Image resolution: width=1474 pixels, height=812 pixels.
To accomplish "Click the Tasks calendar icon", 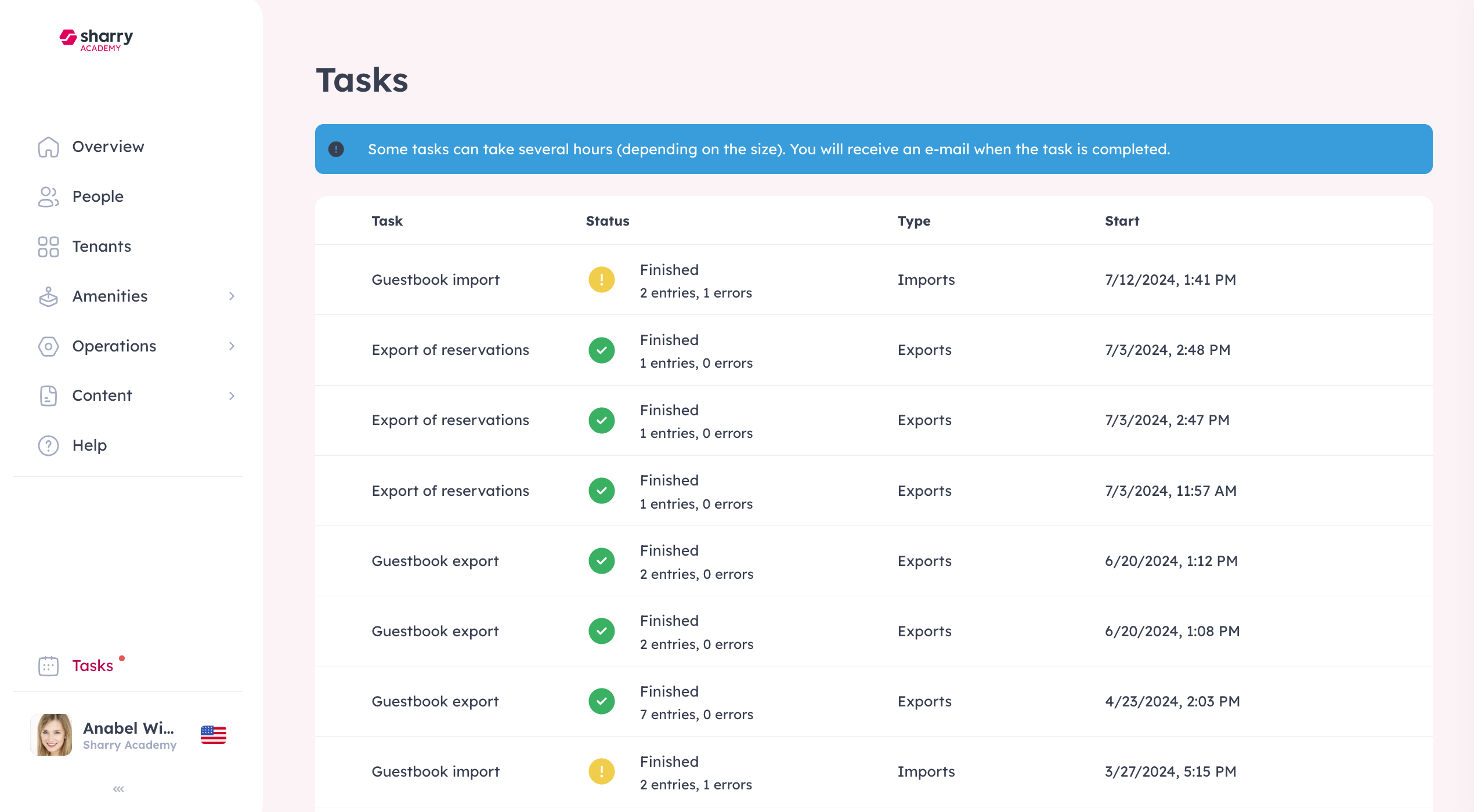I will point(48,666).
